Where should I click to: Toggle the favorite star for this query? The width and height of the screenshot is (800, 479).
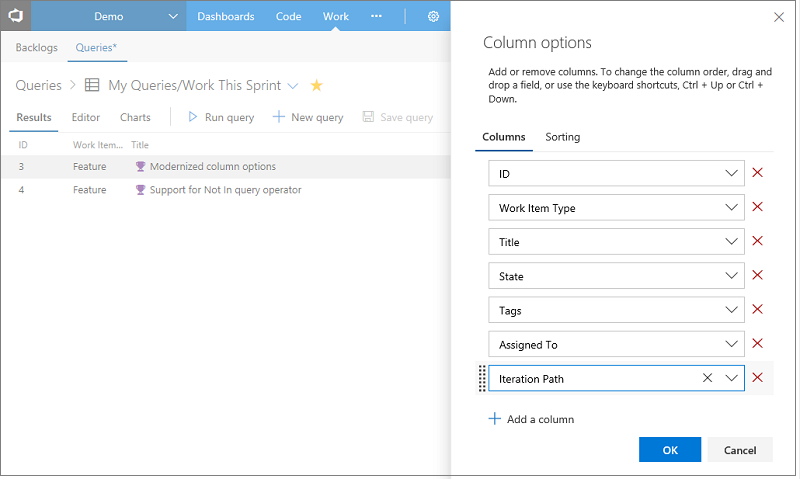point(316,85)
